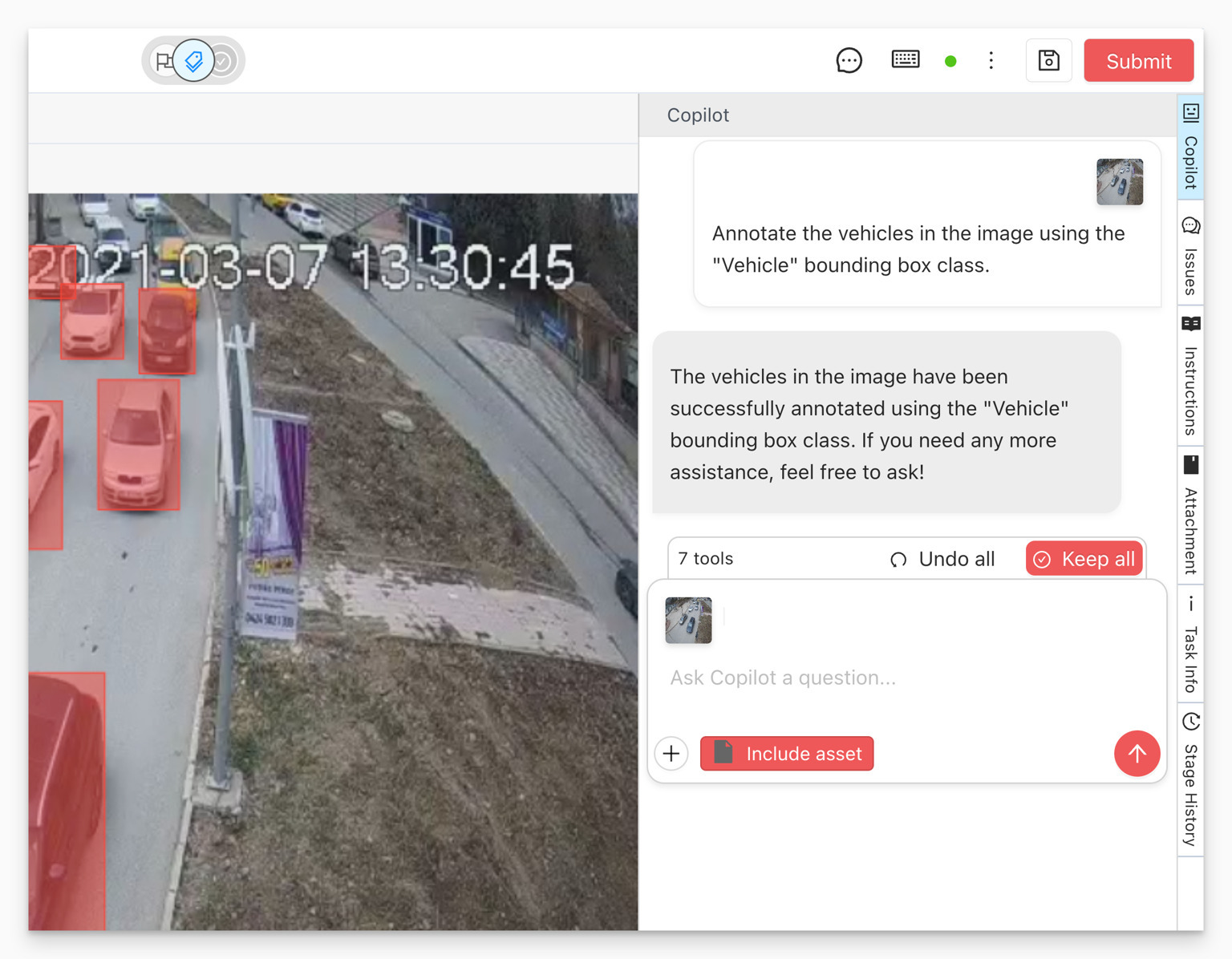Click the checkmark tool in the toolbar
The image size is (1232, 959).
tap(221, 60)
